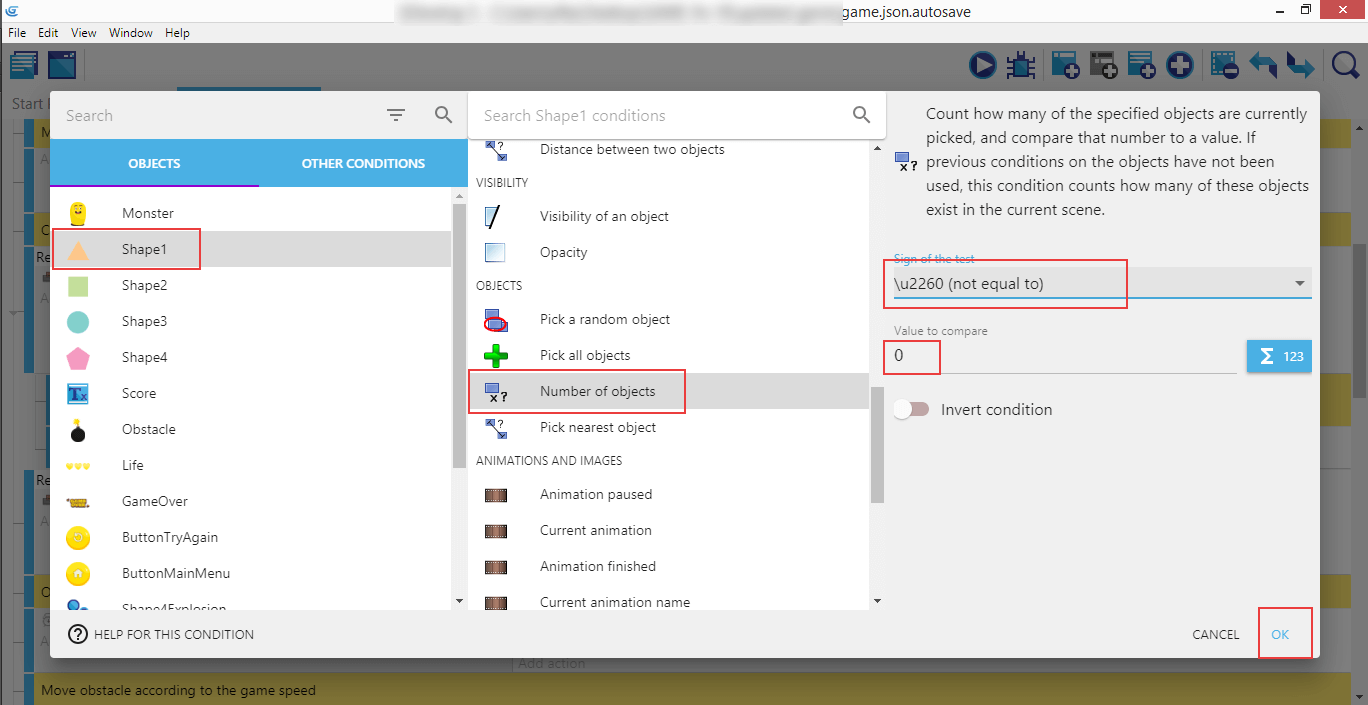The height and width of the screenshot is (705, 1368).
Task: Click the project manager icon at top left
Action: coord(24,66)
